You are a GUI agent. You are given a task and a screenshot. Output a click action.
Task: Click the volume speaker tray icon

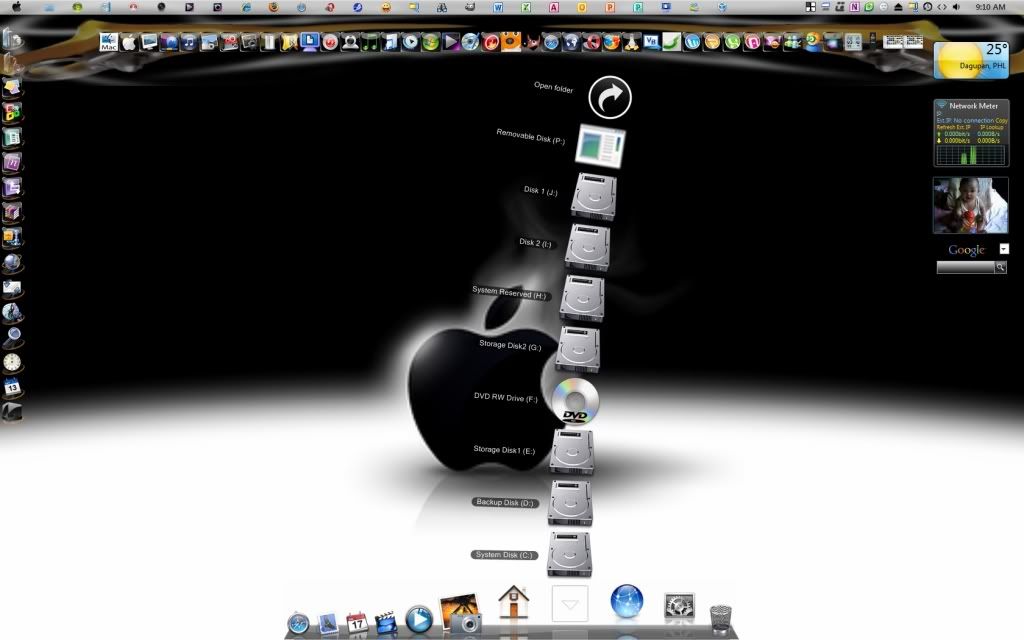click(x=957, y=7)
